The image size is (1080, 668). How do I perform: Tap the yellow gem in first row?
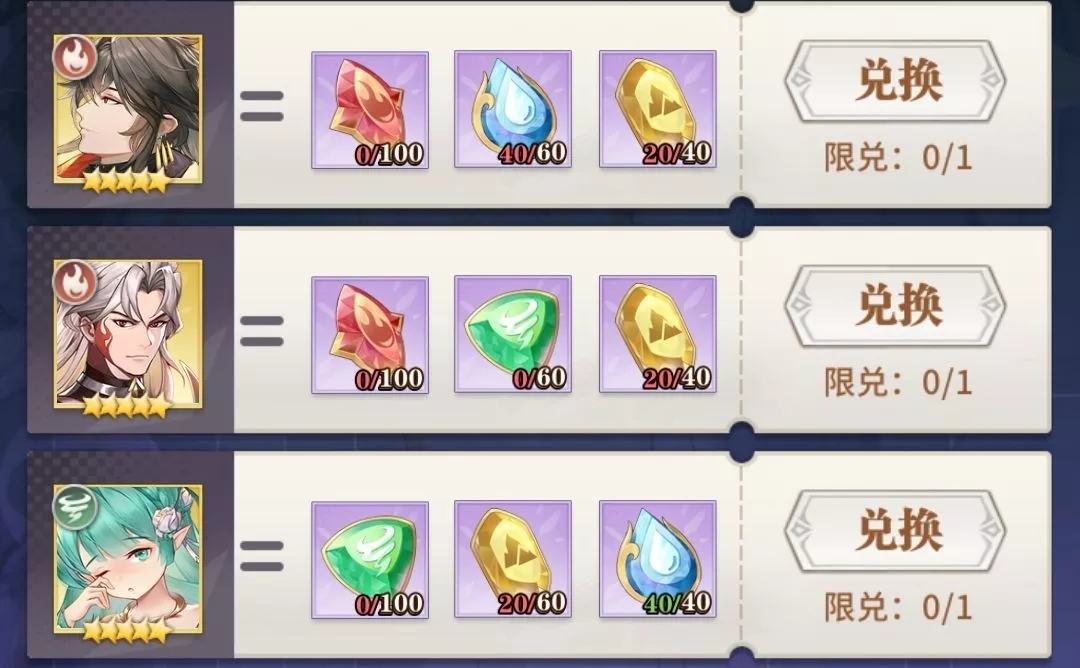pyautogui.click(x=658, y=109)
